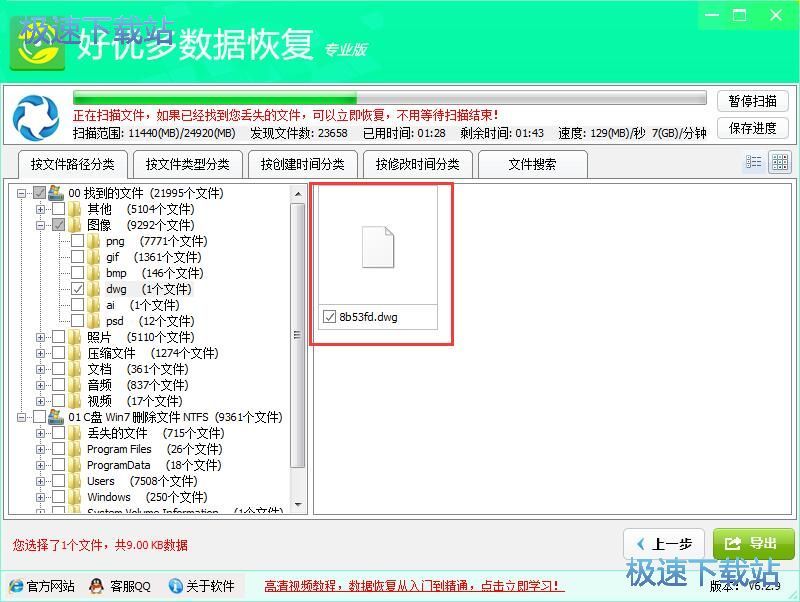Click the 音频 folder icon

[x=74, y=385]
